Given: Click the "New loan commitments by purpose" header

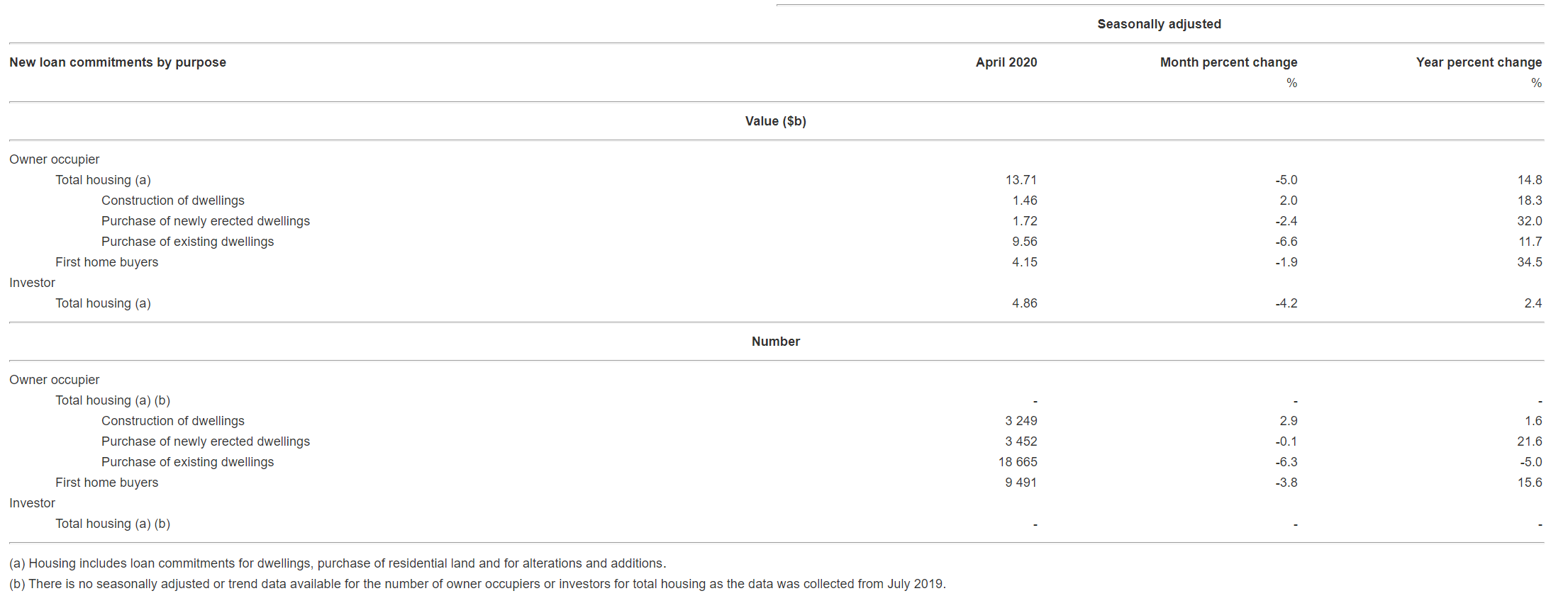Looking at the screenshot, I should click(x=118, y=62).
